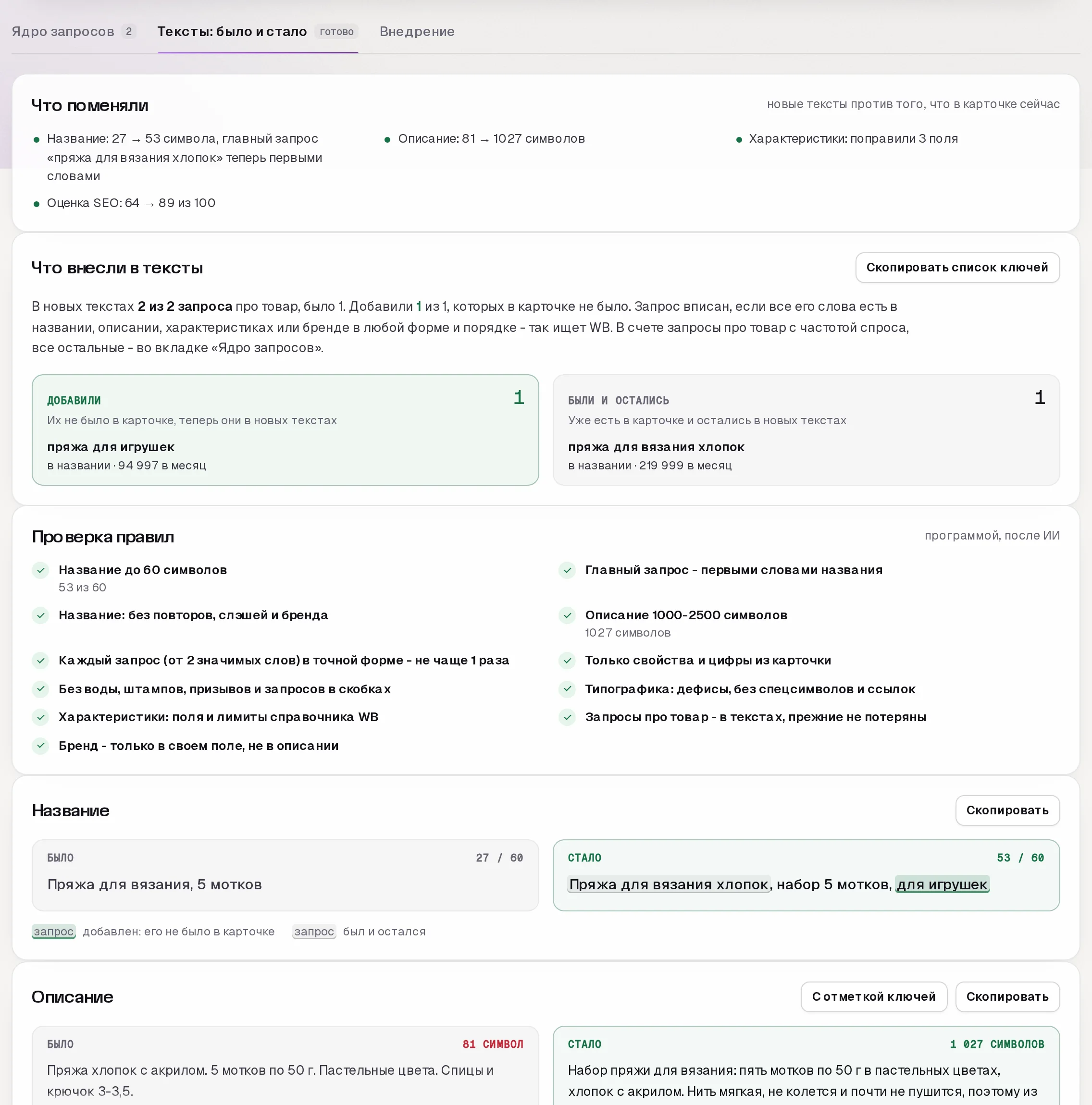Click gray «запрос» legend tag «был и остался»

[x=314, y=931]
